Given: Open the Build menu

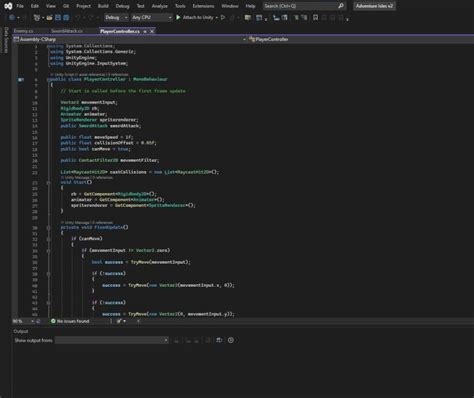Looking at the screenshot, I should click(103, 6).
